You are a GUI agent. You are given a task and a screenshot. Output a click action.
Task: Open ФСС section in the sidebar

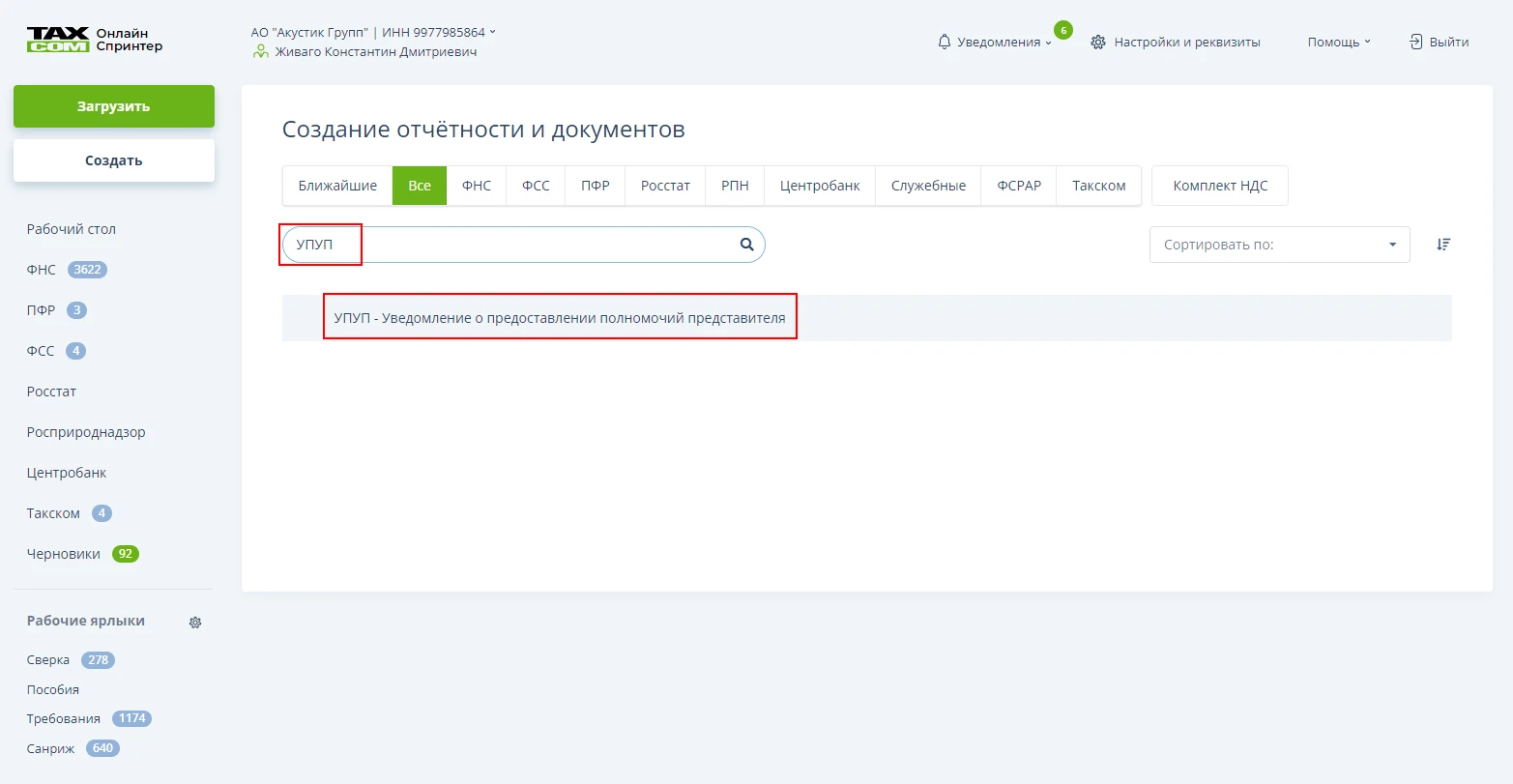tap(41, 351)
